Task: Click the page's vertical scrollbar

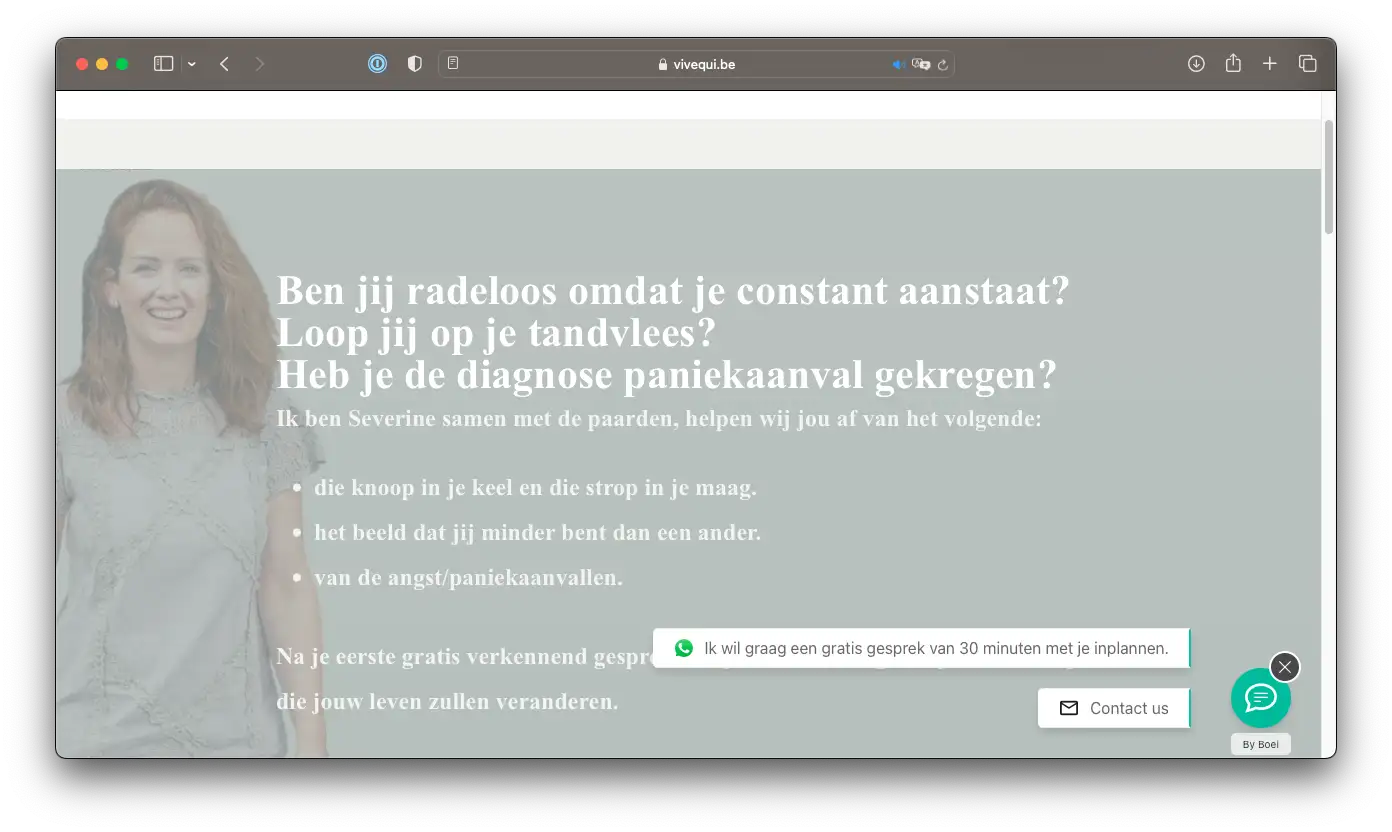Action: (1328, 180)
